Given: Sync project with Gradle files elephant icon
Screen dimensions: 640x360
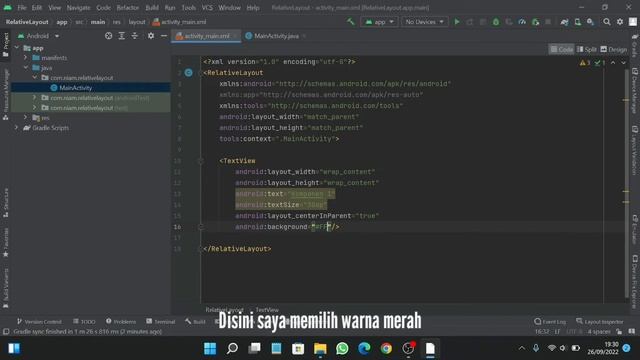Looking at the screenshot, I should coord(564,22).
